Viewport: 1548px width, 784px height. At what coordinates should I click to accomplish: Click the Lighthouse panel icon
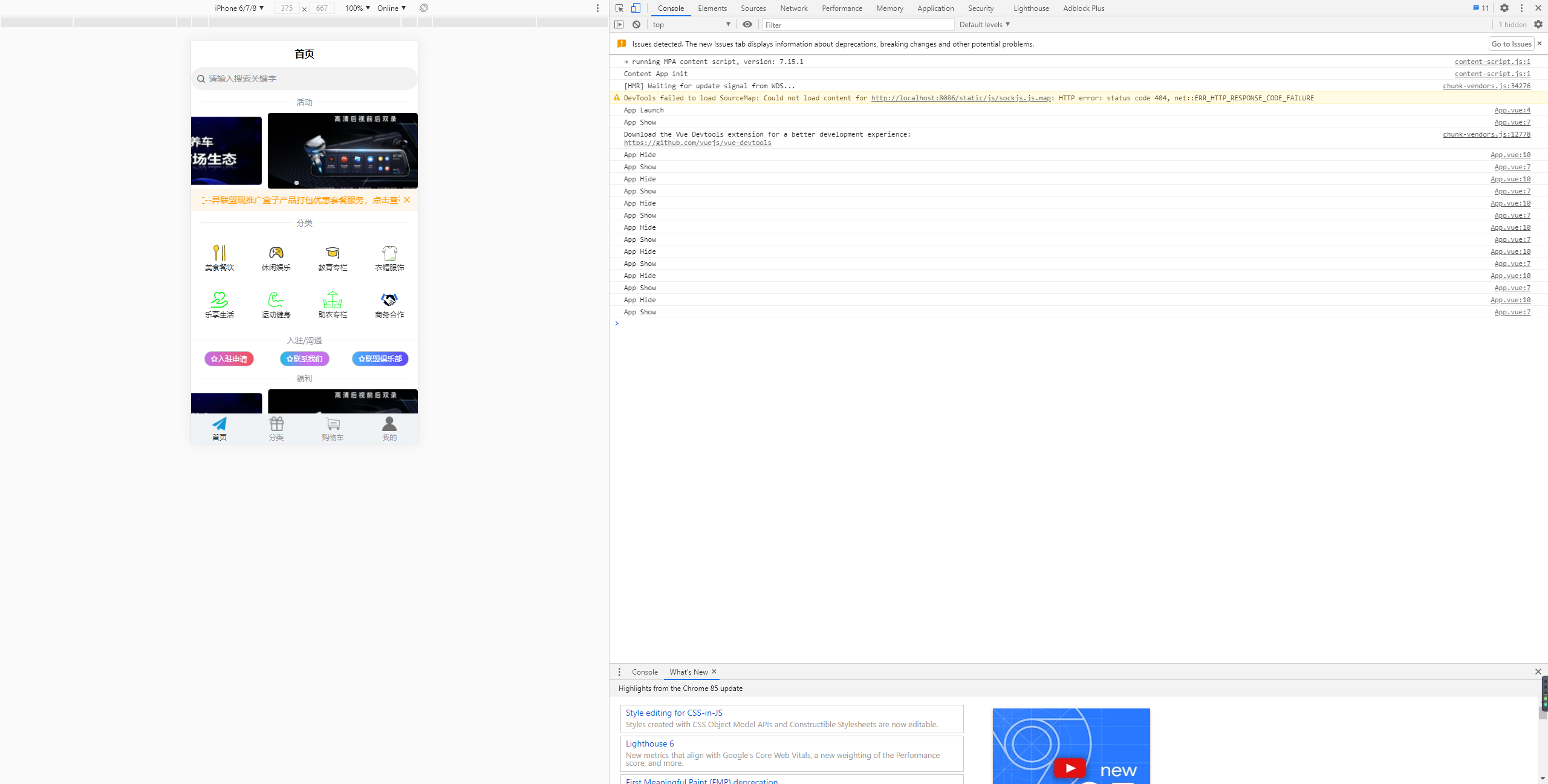1030,8
